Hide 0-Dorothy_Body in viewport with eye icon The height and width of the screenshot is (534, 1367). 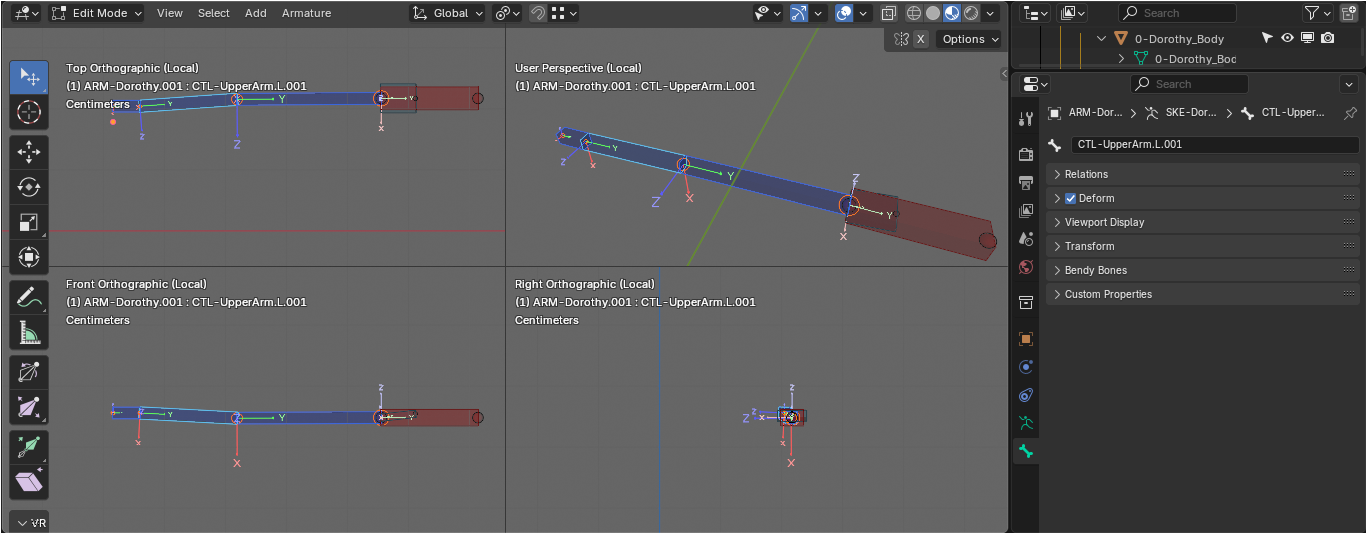pos(1287,38)
